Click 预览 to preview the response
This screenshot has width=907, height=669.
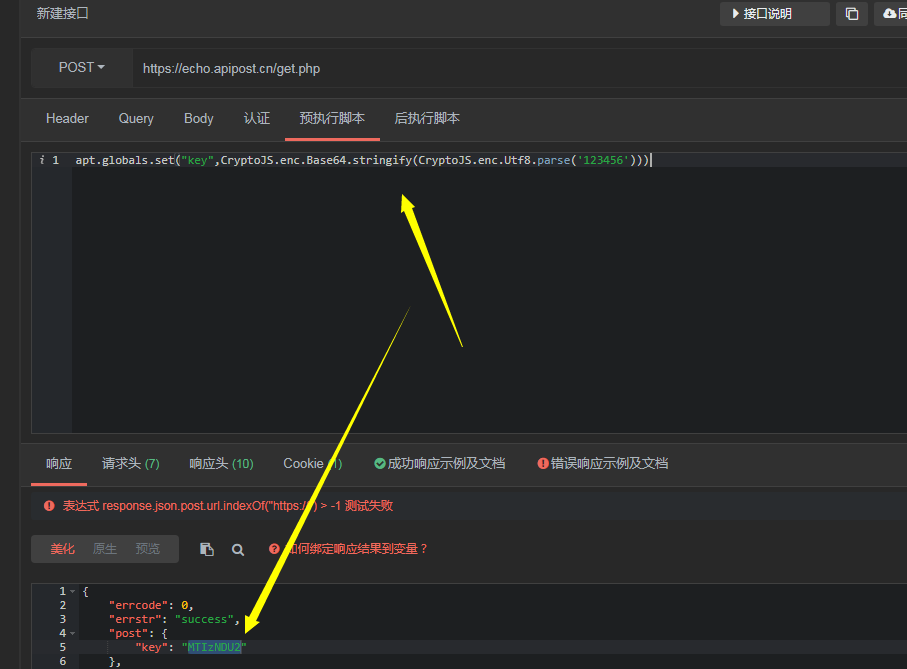point(146,548)
